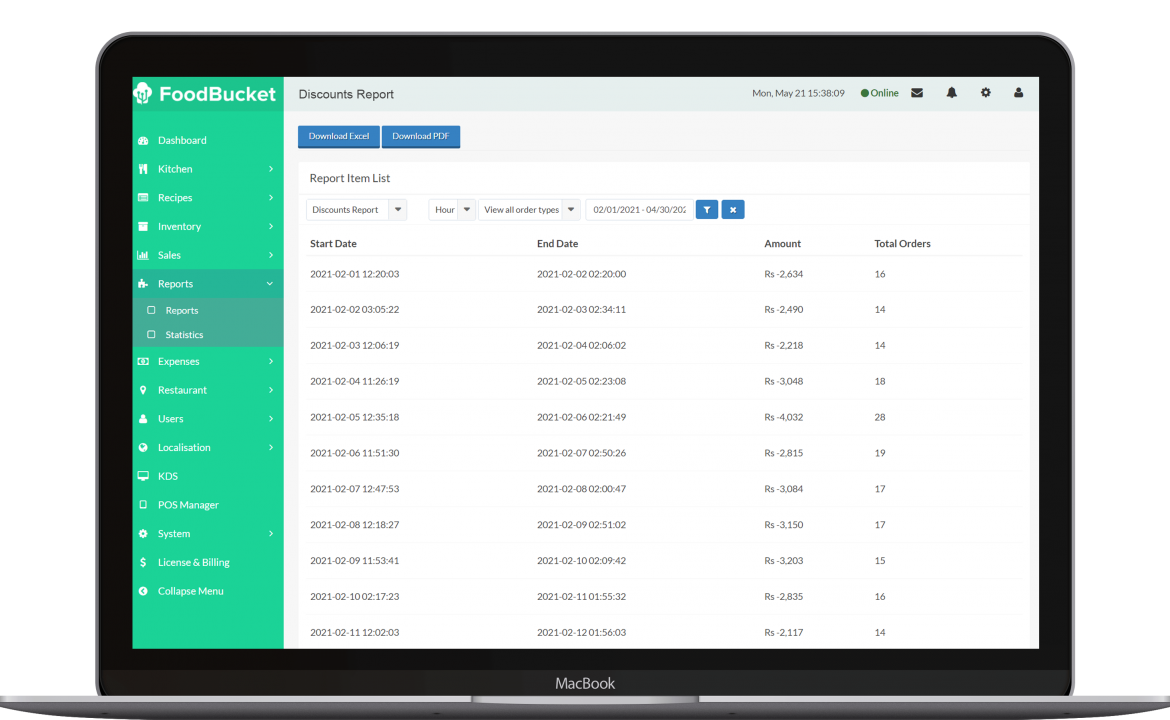Click start date 2021-02-09 11:53:41
The height and width of the screenshot is (720, 1170).
click(x=354, y=560)
